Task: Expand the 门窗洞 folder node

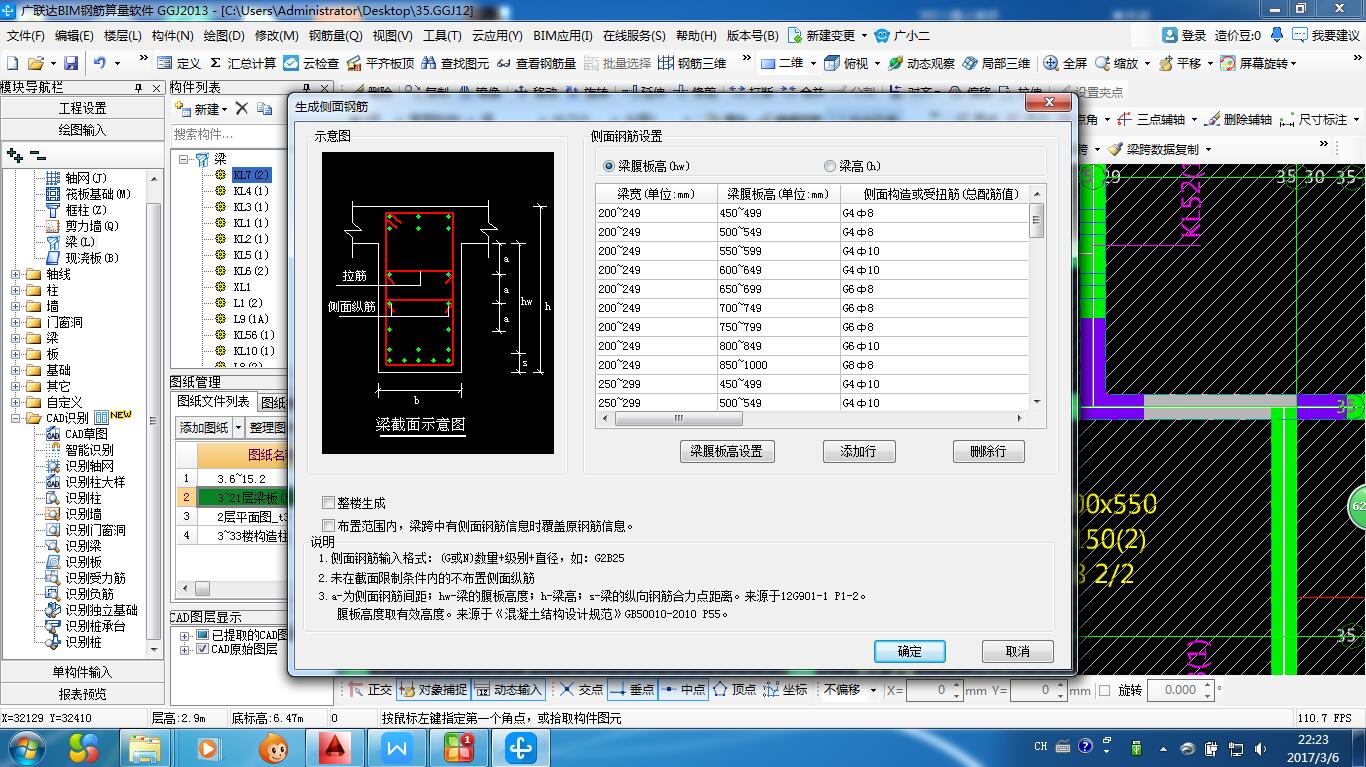Action: (x=15, y=322)
